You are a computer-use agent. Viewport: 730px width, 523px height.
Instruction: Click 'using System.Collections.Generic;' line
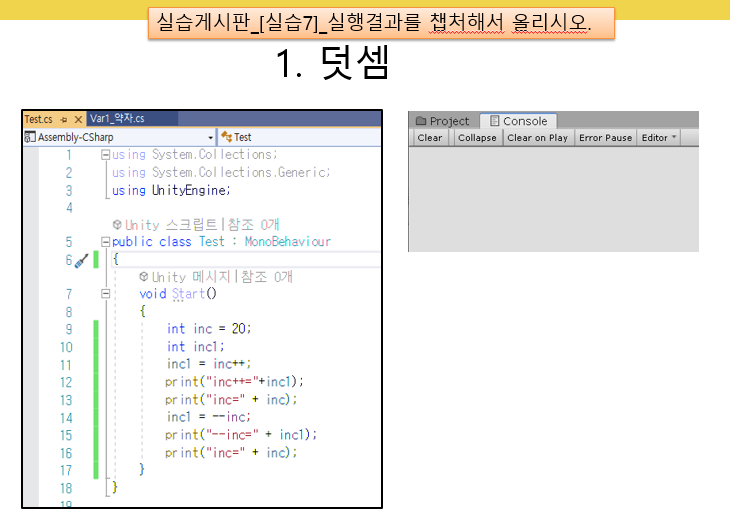[x=221, y=173]
